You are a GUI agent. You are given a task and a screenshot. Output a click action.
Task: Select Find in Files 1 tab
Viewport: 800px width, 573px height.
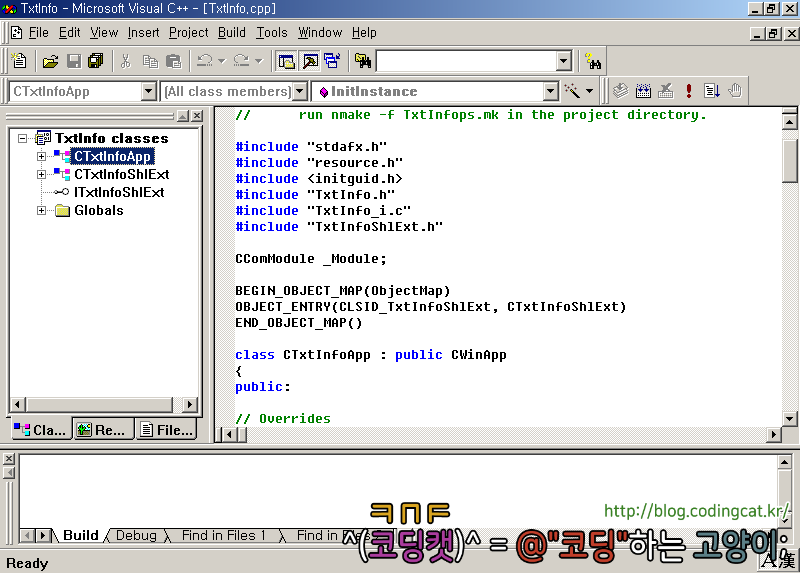point(223,535)
